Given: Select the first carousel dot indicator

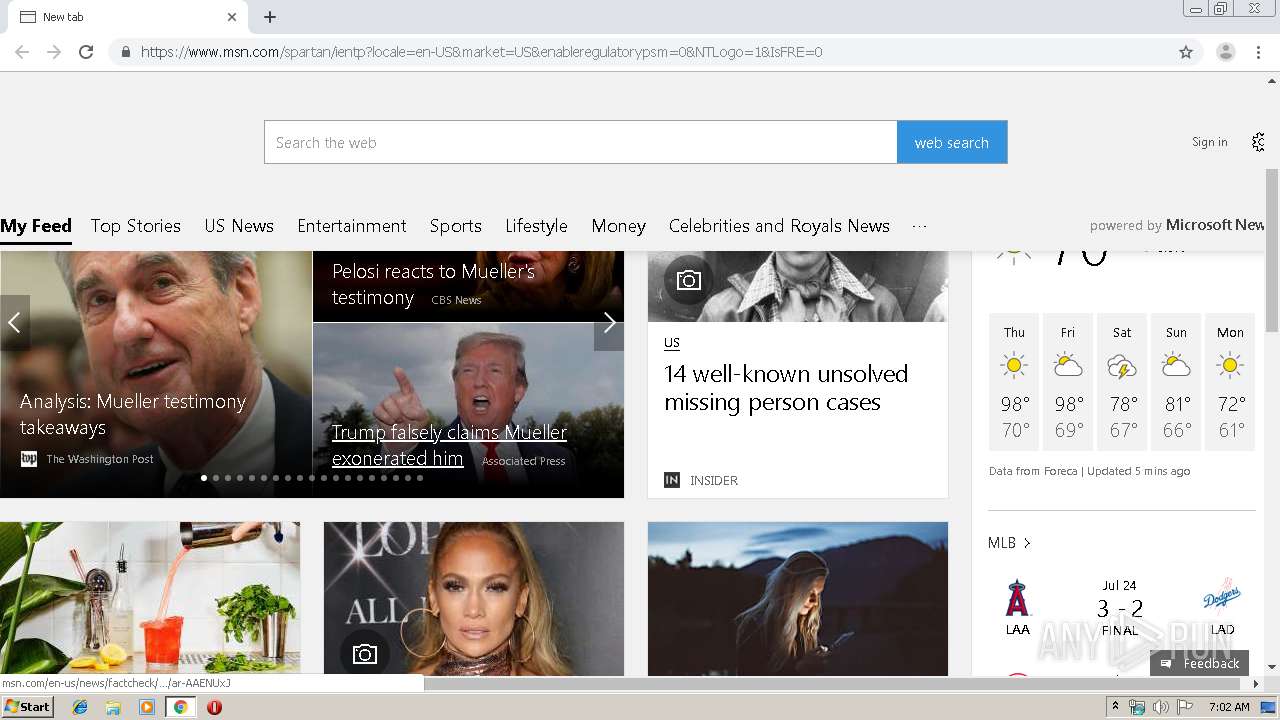Looking at the screenshot, I should click(x=204, y=478).
